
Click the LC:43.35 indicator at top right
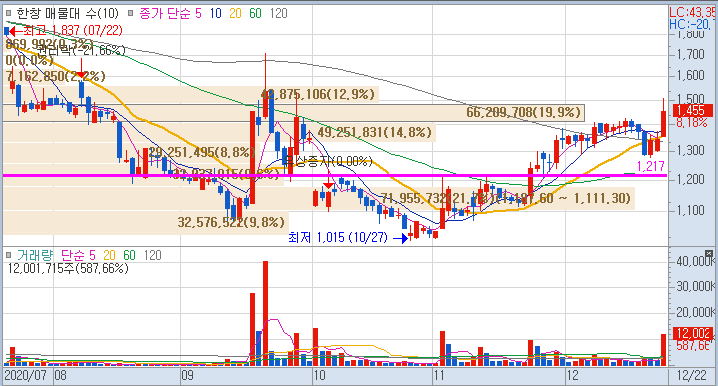pos(693,12)
